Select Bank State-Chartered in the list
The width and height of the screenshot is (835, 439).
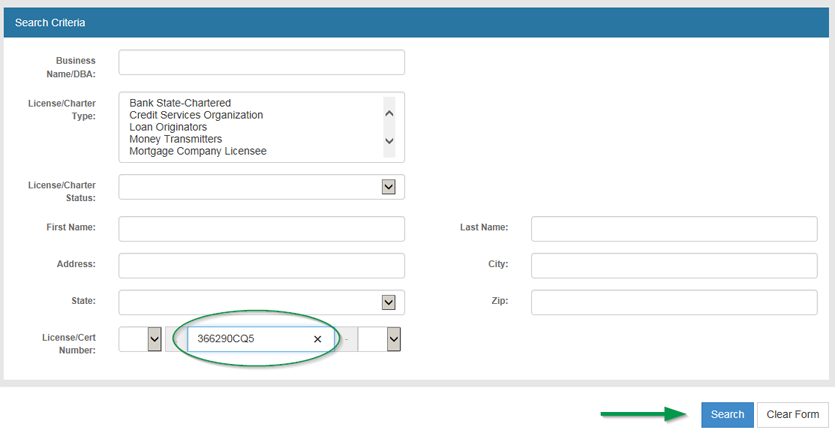[180, 103]
